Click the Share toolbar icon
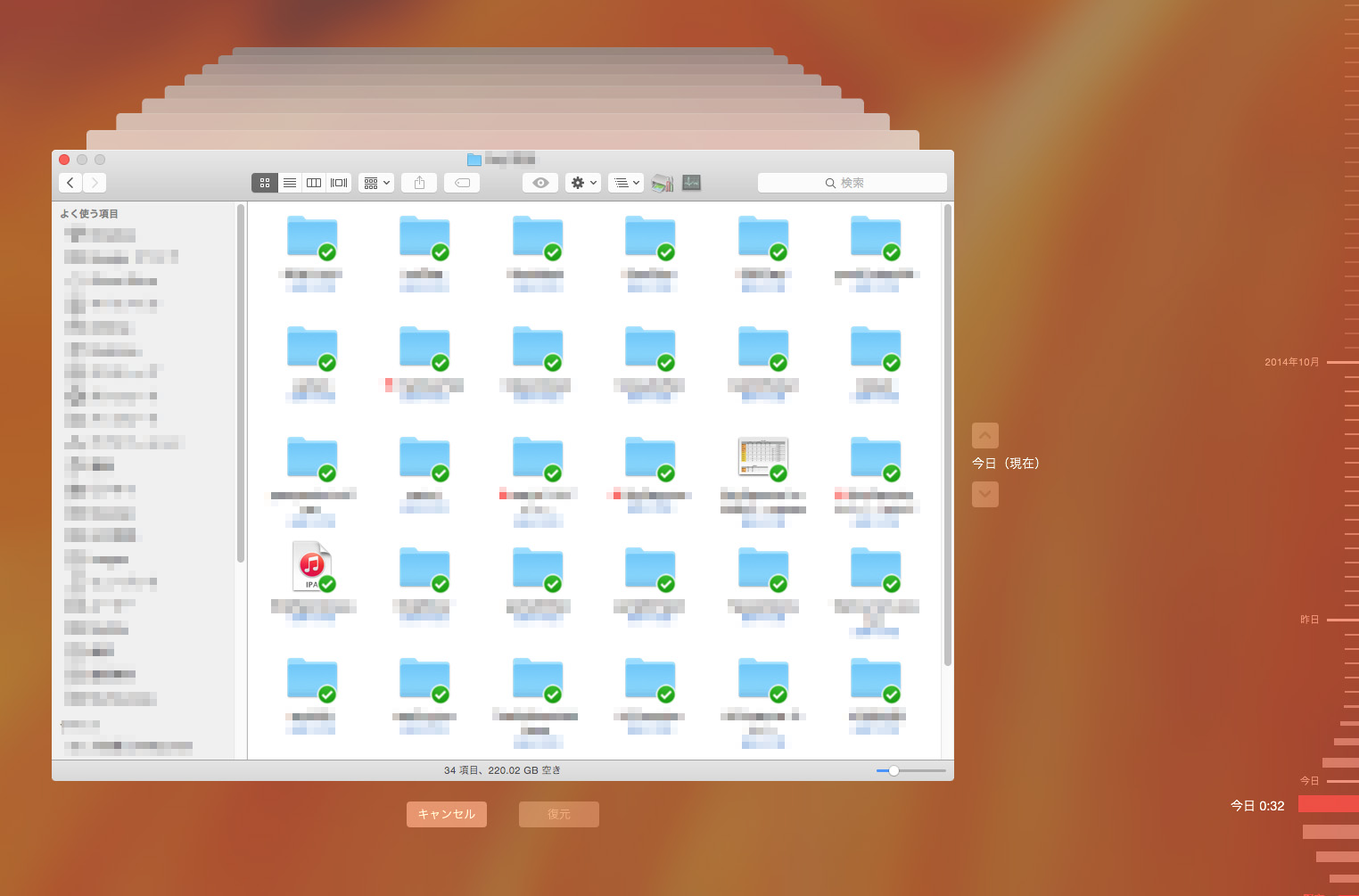This screenshot has height=896, width=1359. click(419, 183)
